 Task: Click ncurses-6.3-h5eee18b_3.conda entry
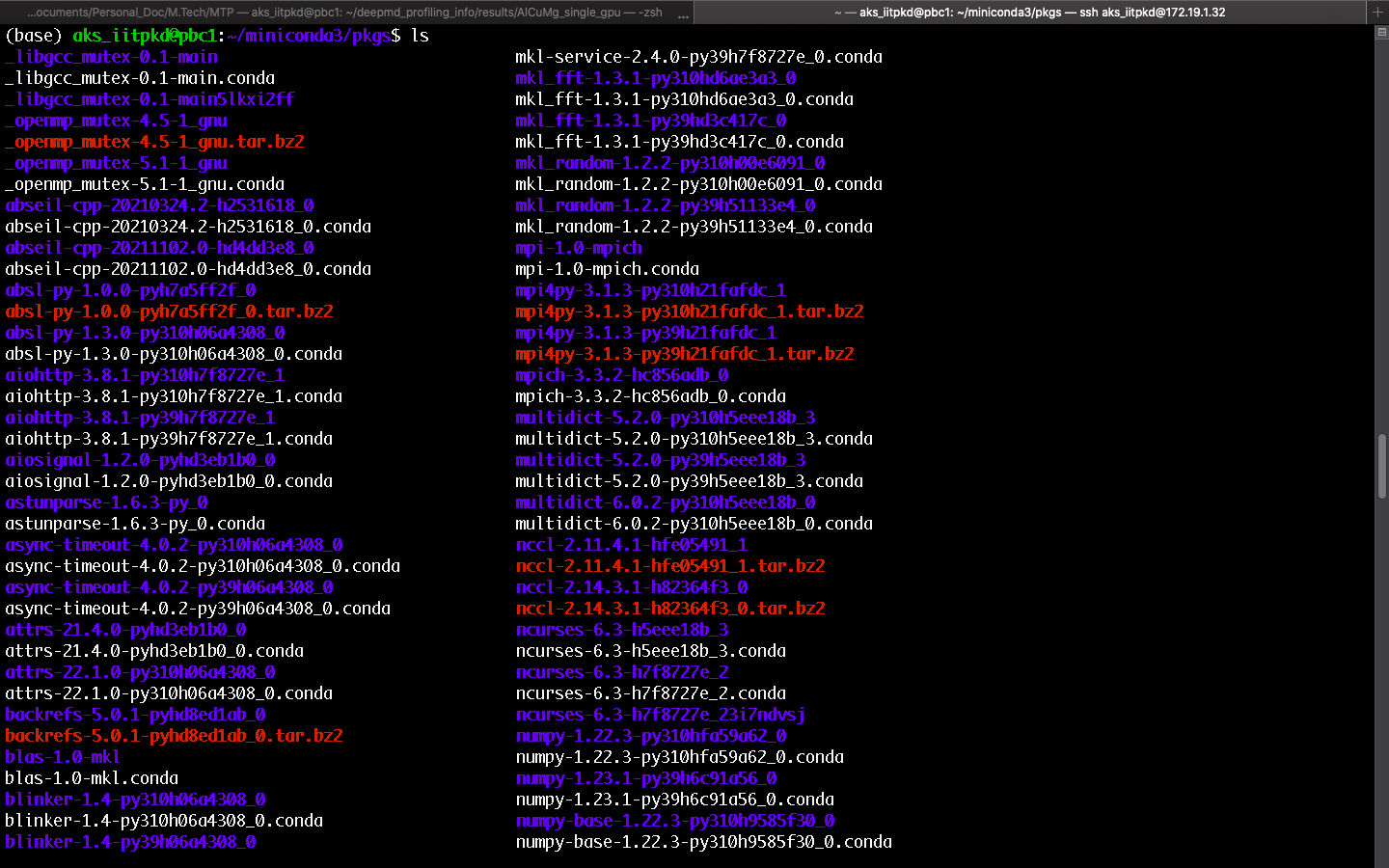(651, 651)
